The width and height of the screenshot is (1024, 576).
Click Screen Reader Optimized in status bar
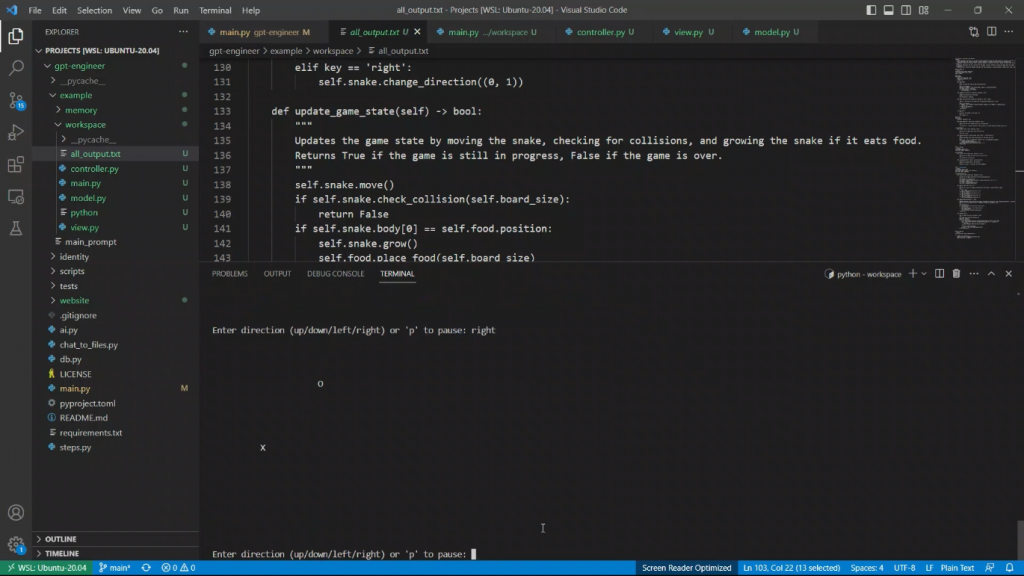pos(686,568)
